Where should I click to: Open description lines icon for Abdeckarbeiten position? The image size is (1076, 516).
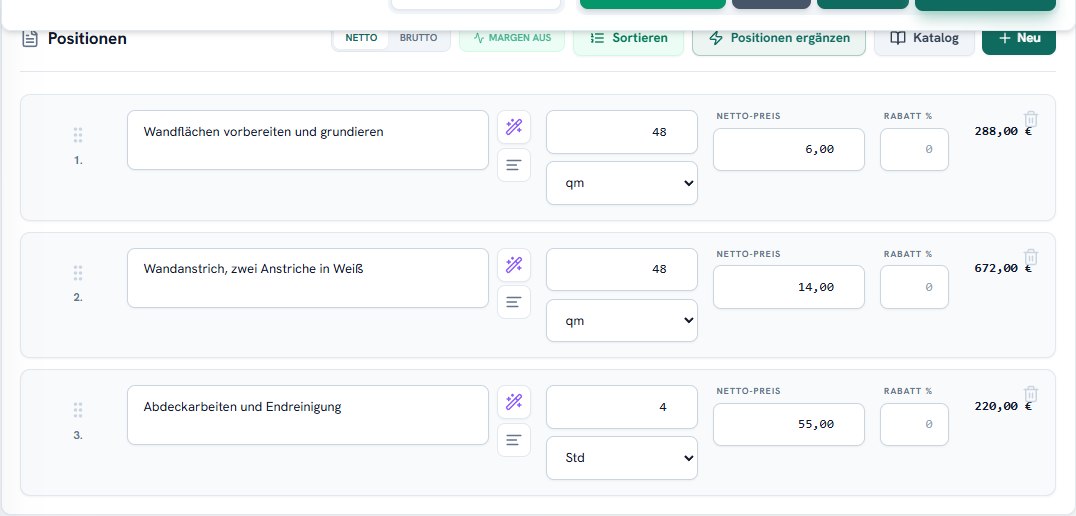click(514, 440)
